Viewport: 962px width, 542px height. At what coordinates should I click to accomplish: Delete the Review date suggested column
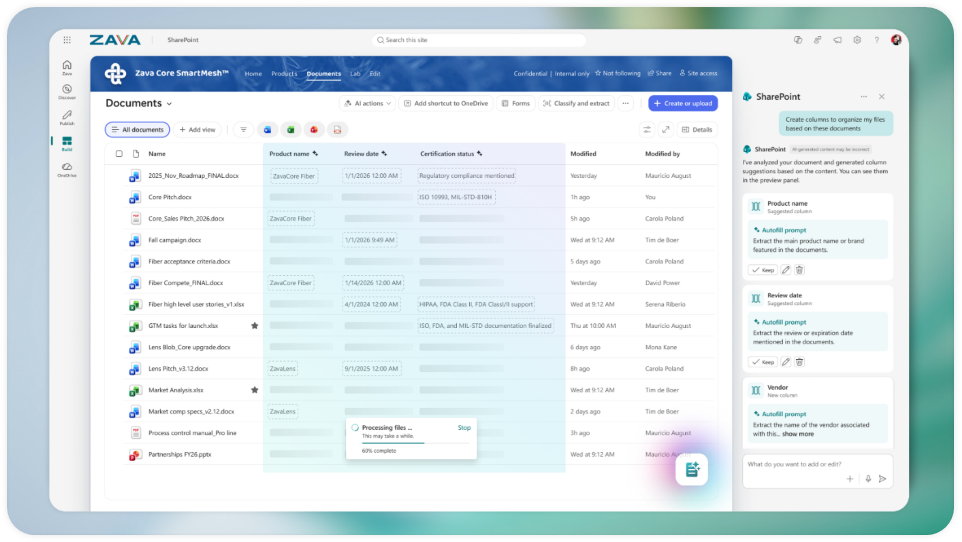coord(799,362)
